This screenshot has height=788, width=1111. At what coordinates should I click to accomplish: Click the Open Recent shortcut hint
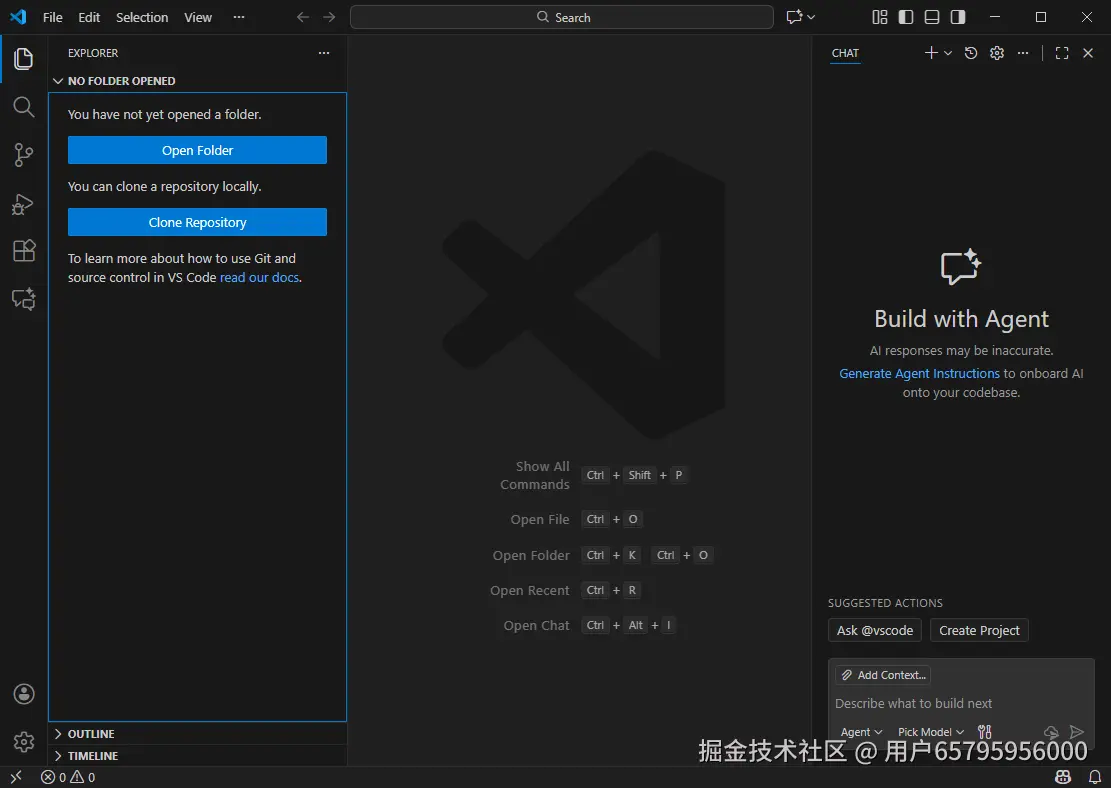530,590
